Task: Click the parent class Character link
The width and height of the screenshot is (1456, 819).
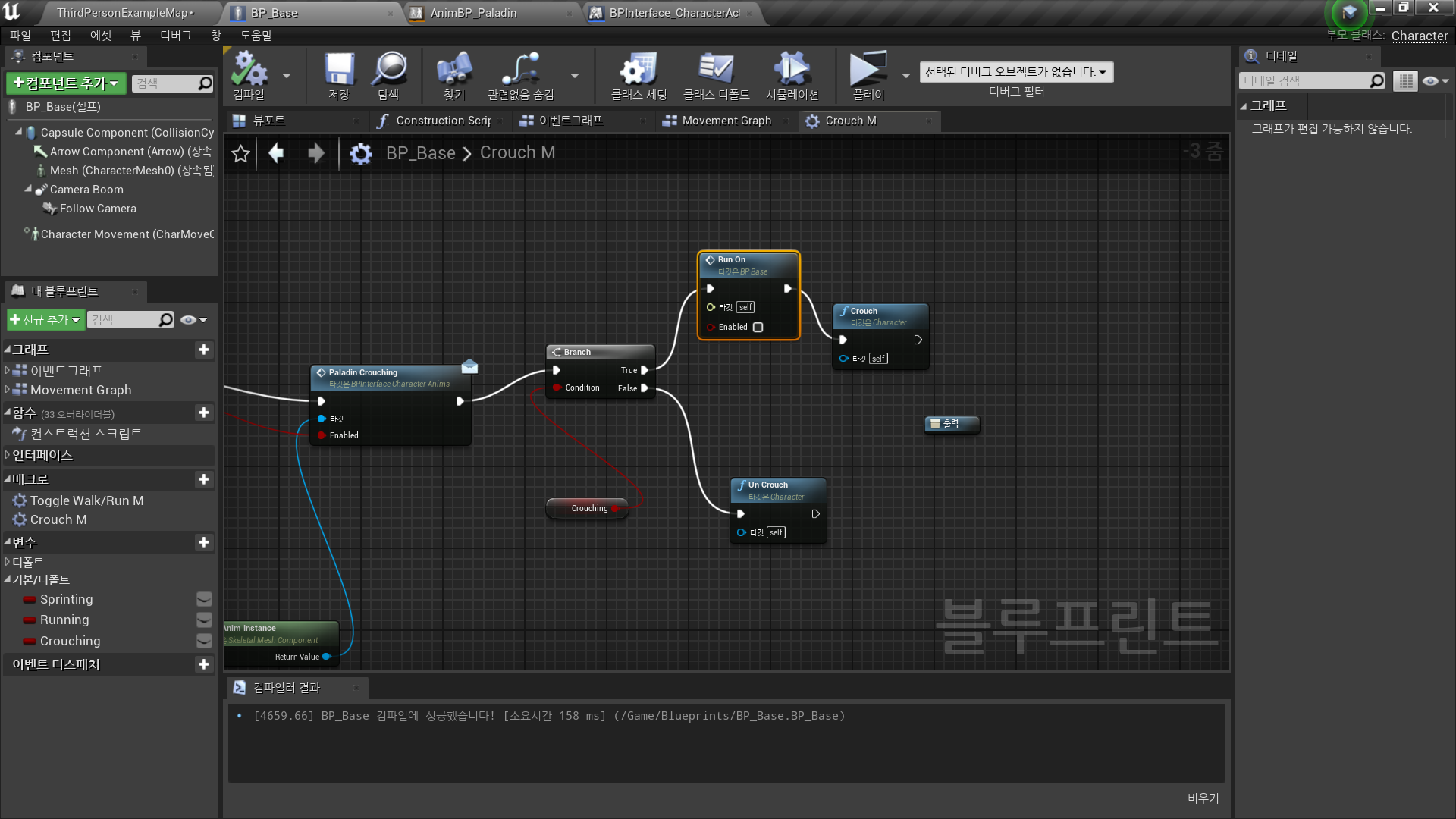Action: (1419, 36)
